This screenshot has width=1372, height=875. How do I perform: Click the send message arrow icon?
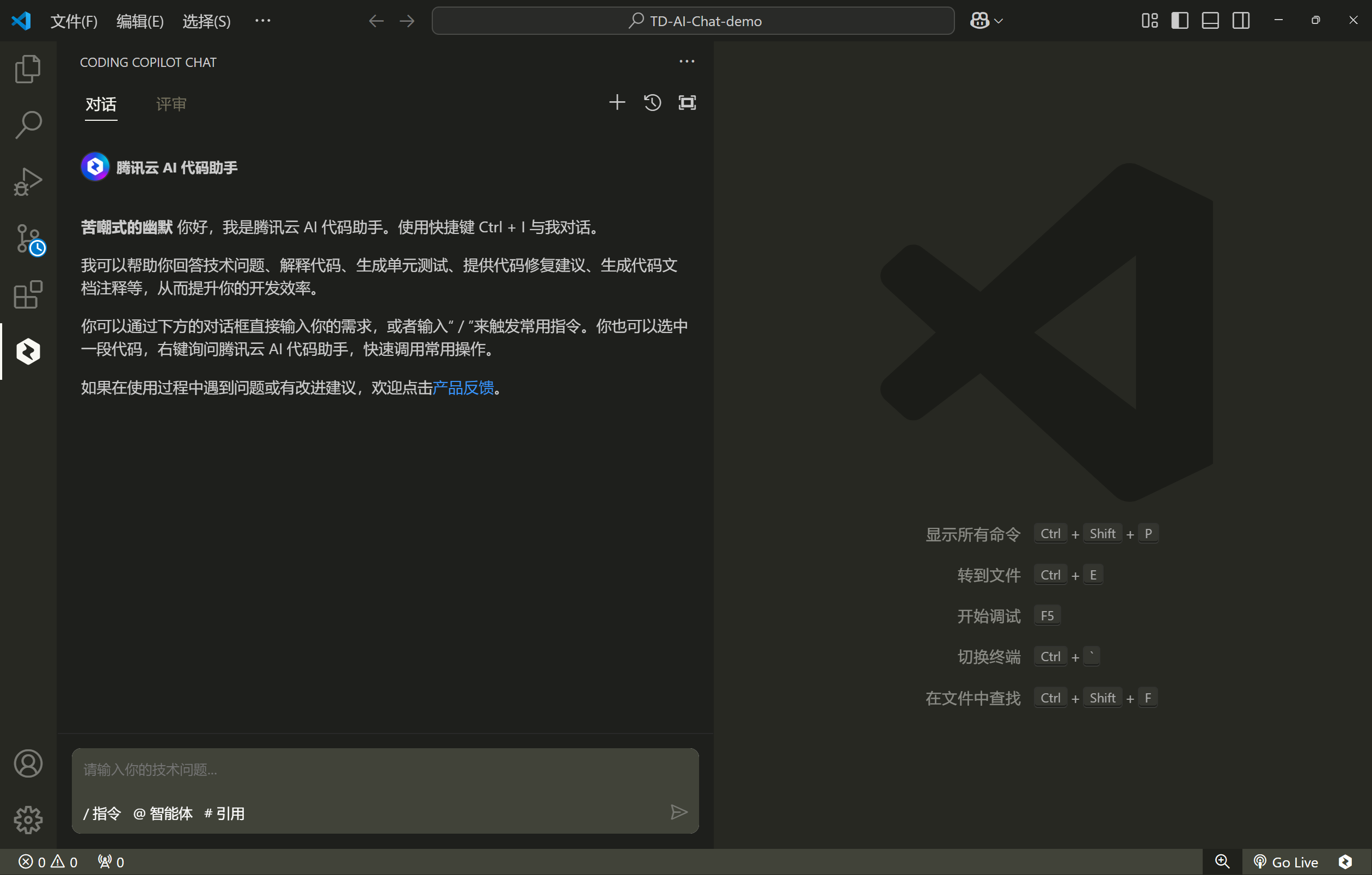coord(678,812)
